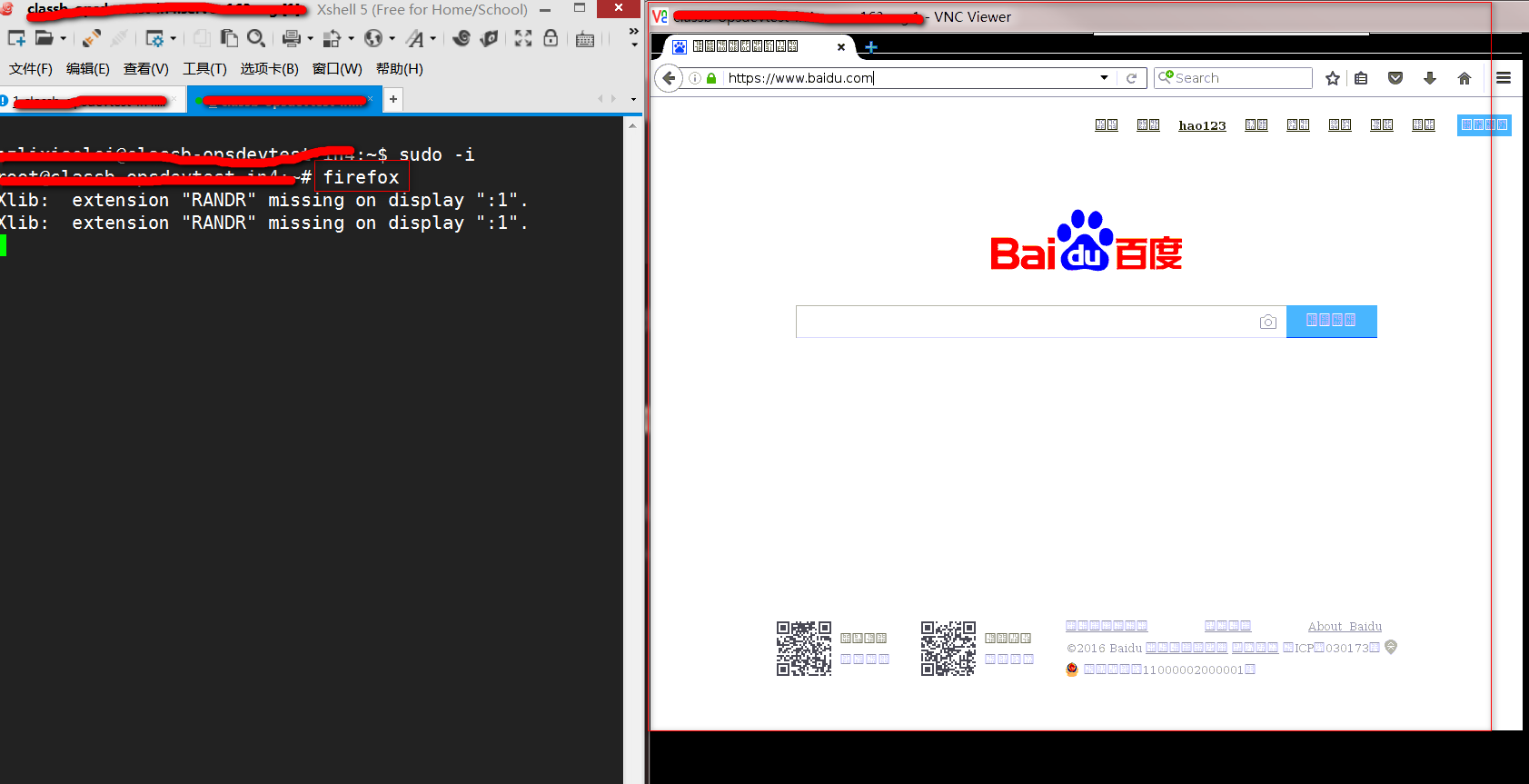Open the 窗口(W) menu
Viewport: 1529px width, 784px height.
[337, 69]
